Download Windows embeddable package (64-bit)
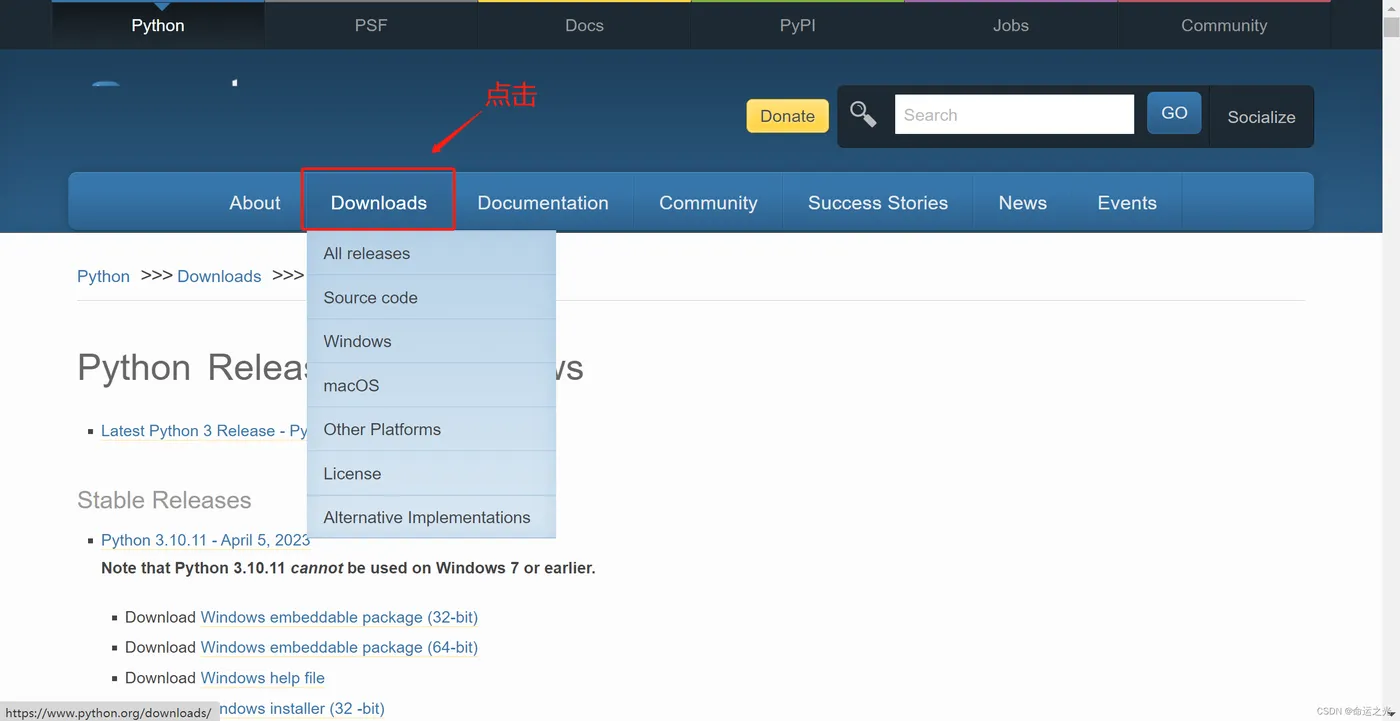The width and height of the screenshot is (1400, 721). 339,647
